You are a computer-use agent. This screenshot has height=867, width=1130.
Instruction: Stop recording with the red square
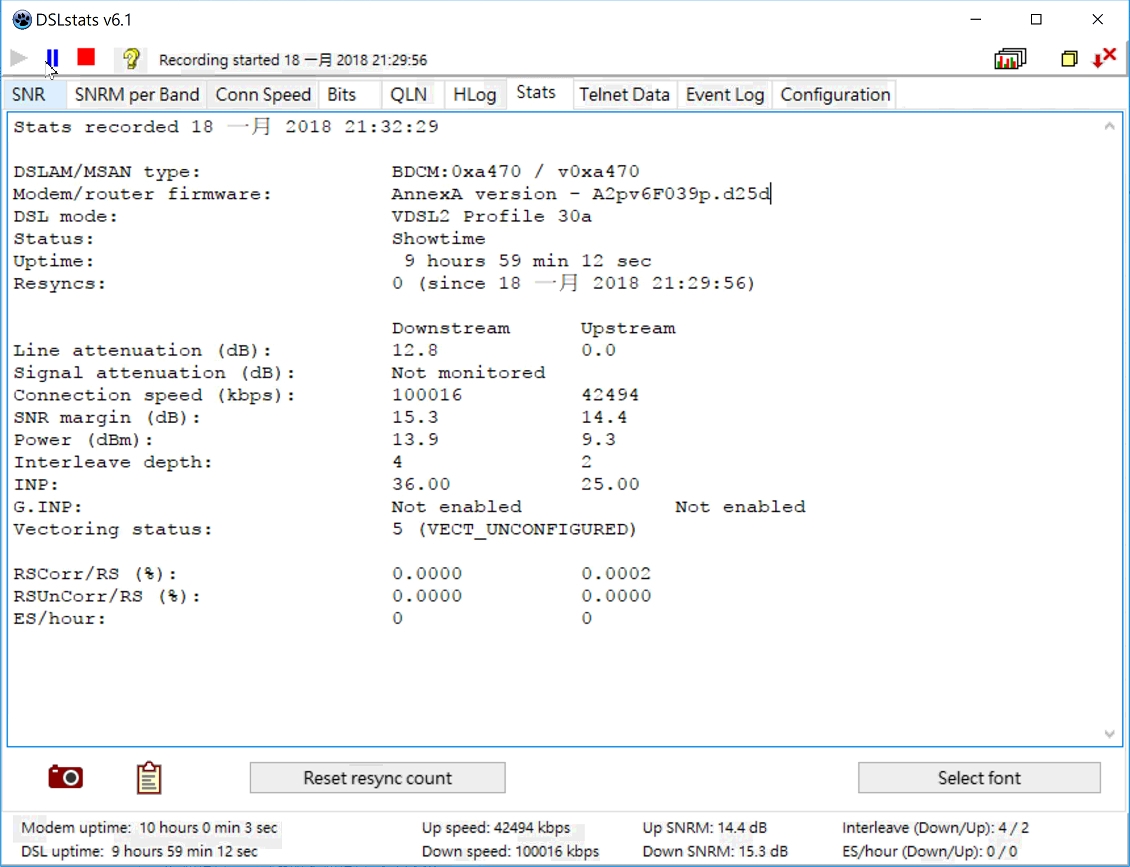click(x=86, y=57)
